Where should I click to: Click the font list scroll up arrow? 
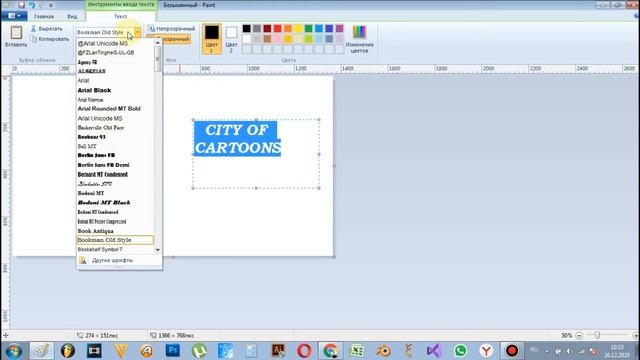158,42
